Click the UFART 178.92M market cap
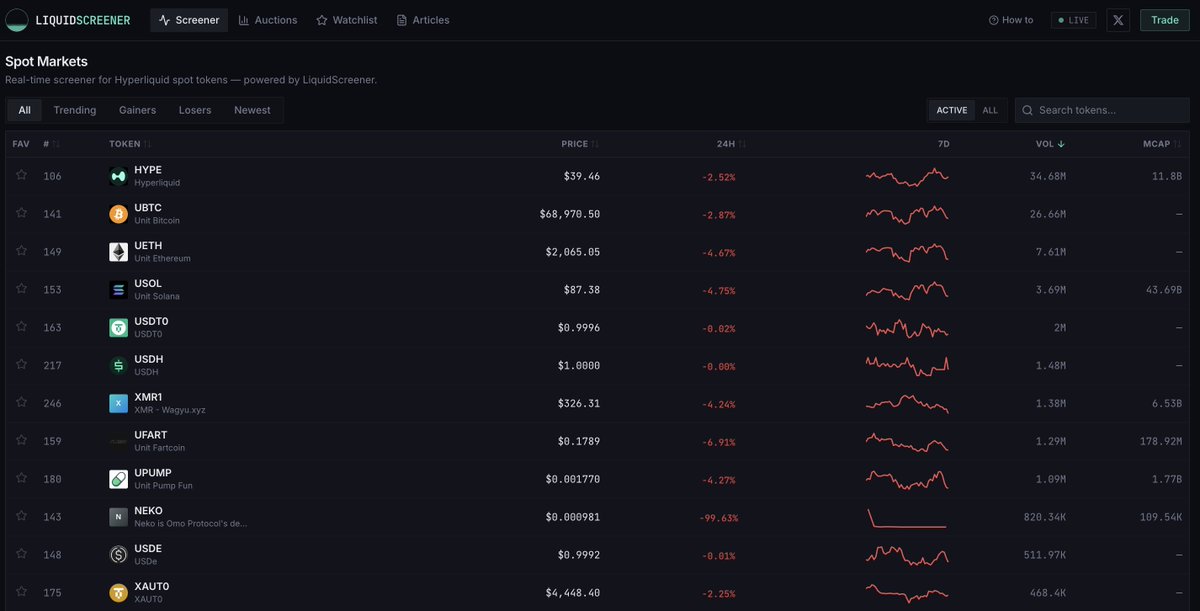The height and width of the screenshot is (611, 1200). [1160, 441]
